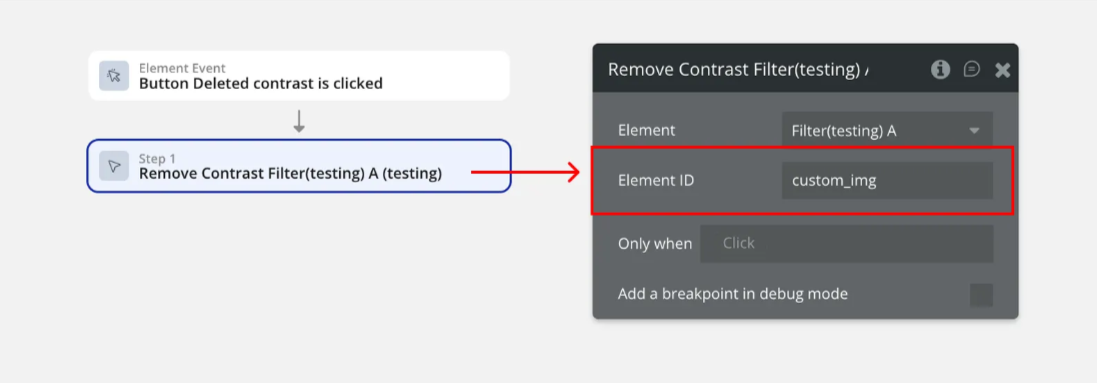This screenshot has height=383, width=1097.
Task: Click the down arrow below the event
Action: [x=299, y=121]
